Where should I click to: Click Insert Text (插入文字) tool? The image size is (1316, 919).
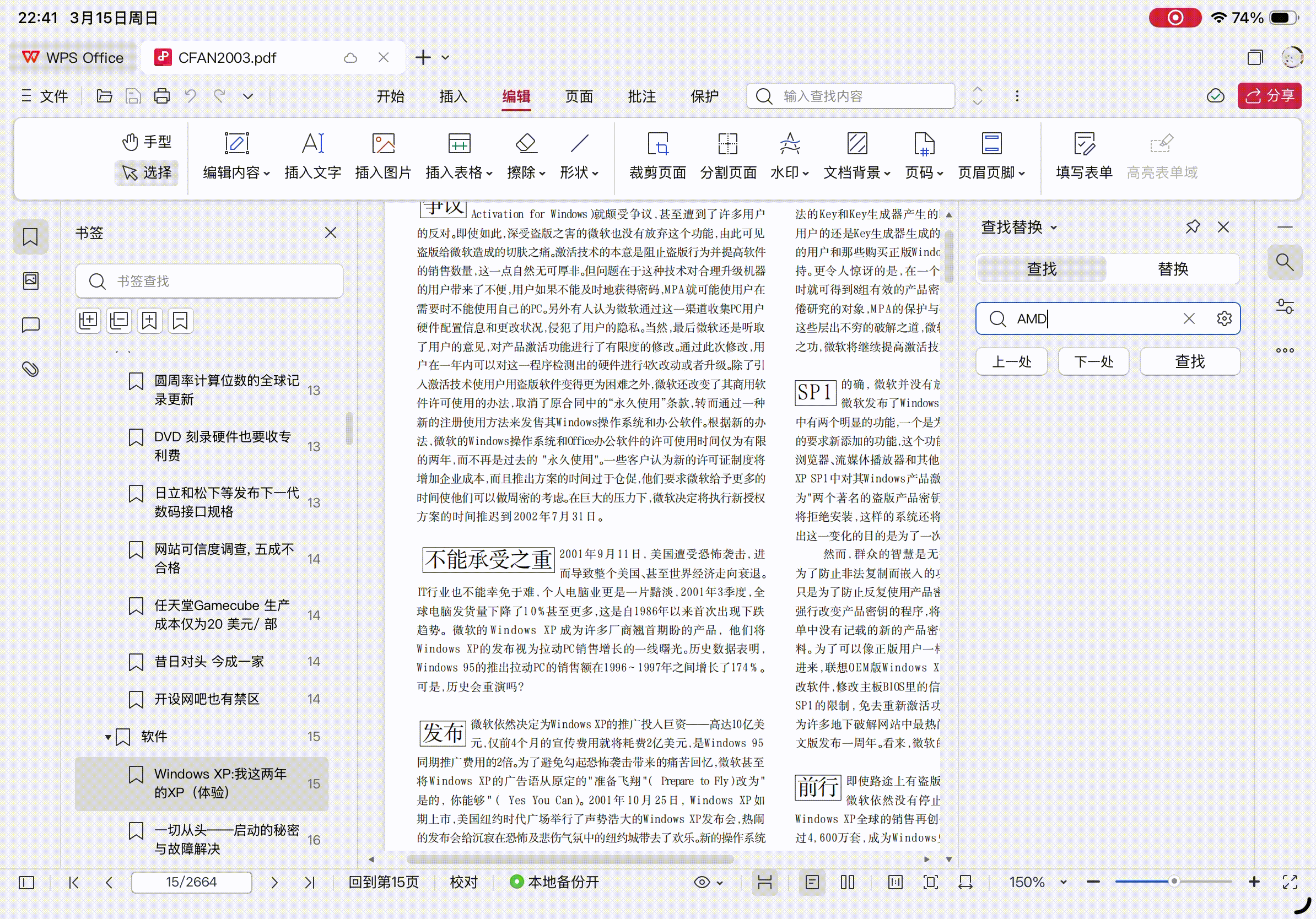click(312, 144)
